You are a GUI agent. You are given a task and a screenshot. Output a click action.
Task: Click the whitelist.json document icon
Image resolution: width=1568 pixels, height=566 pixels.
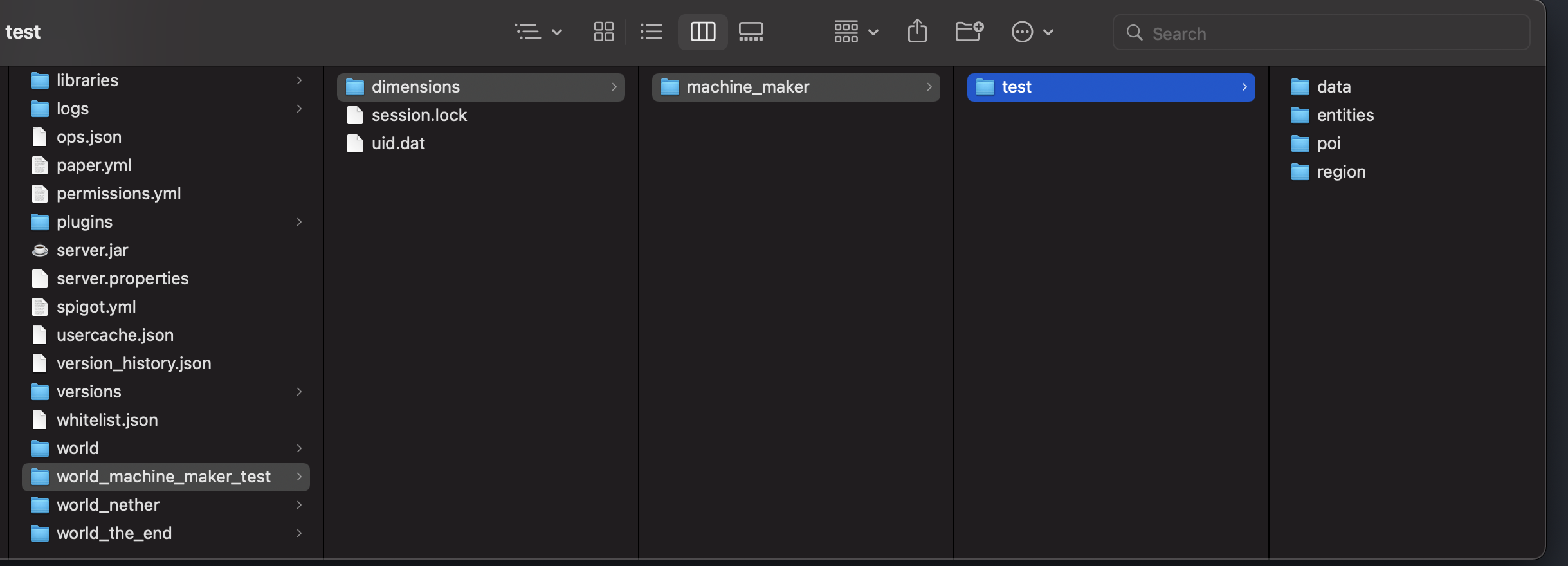[x=40, y=420]
